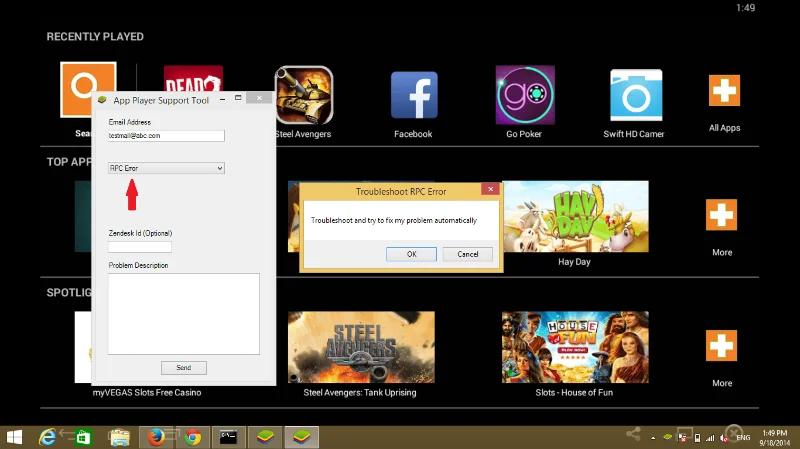
Task: Open the Go Poker app icon
Action: click(x=525, y=95)
